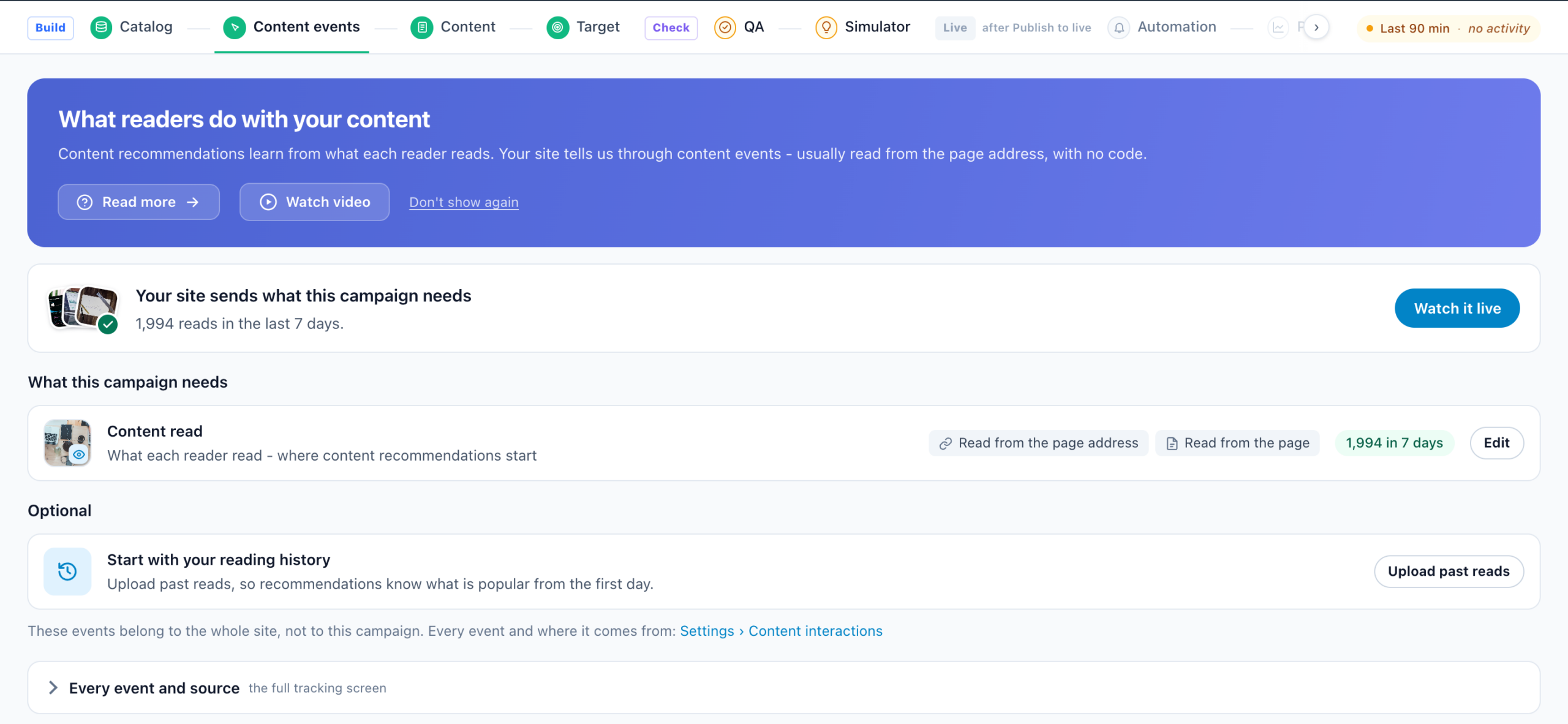Click the Content step document icon

click(421, 27)
